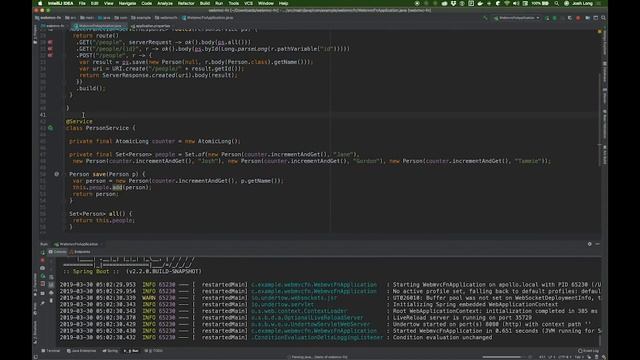The width and height of the screenshot is (640, 360).
Task: Click line number 41 in the gutter
Action: click(x=43, y=115)
